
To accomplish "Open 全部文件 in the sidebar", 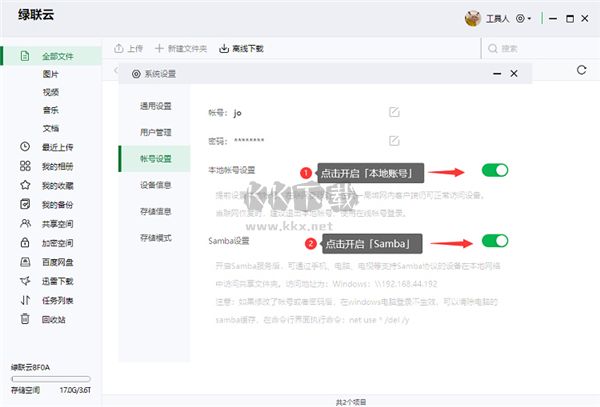I will pyautogui.click(x=52, y=56).
